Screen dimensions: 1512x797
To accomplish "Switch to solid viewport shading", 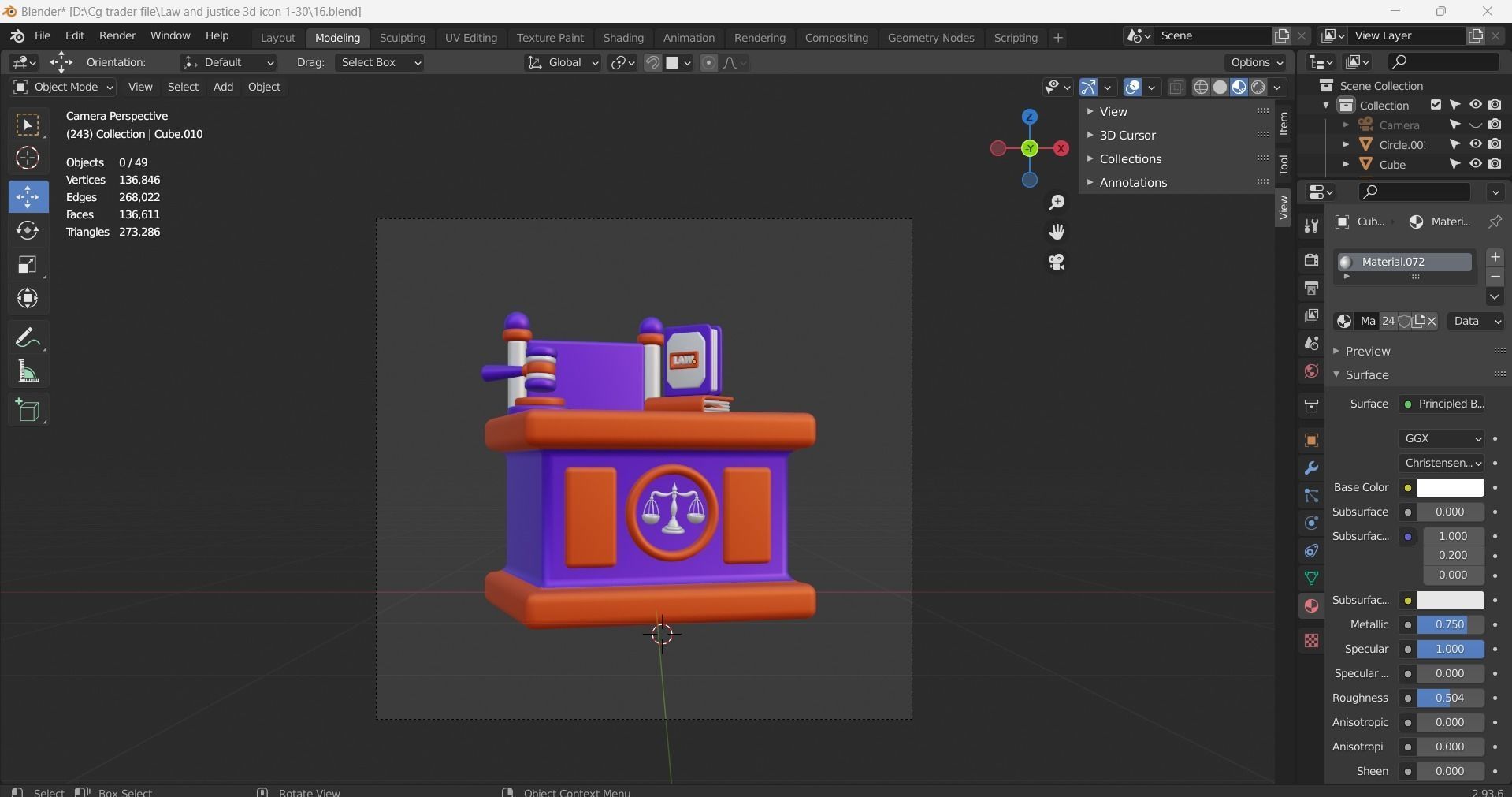I will 1220,87.
